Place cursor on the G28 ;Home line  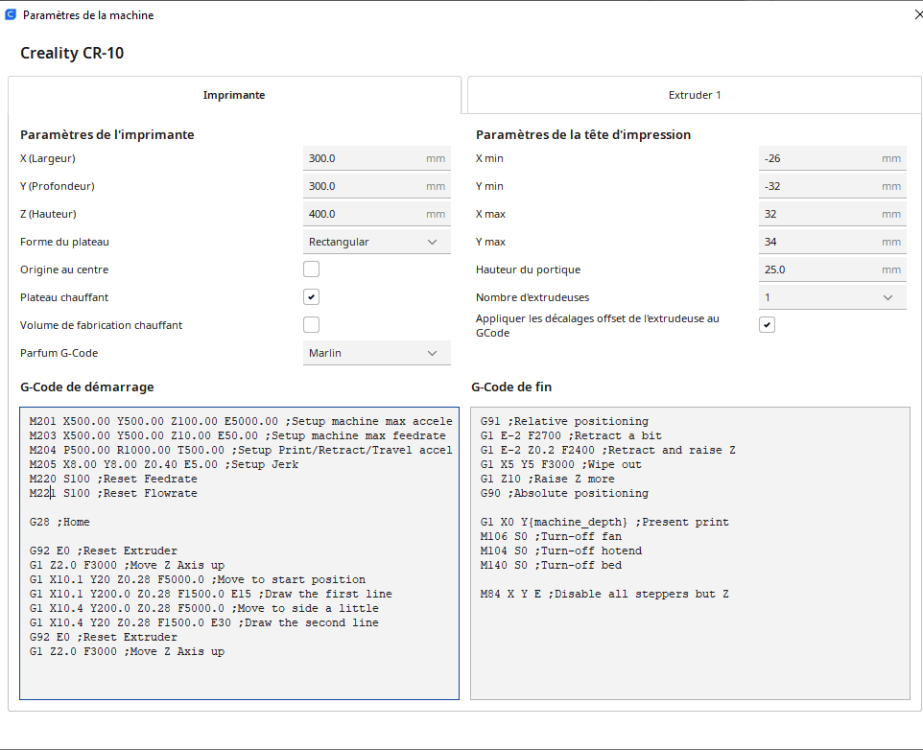point(59,522)
